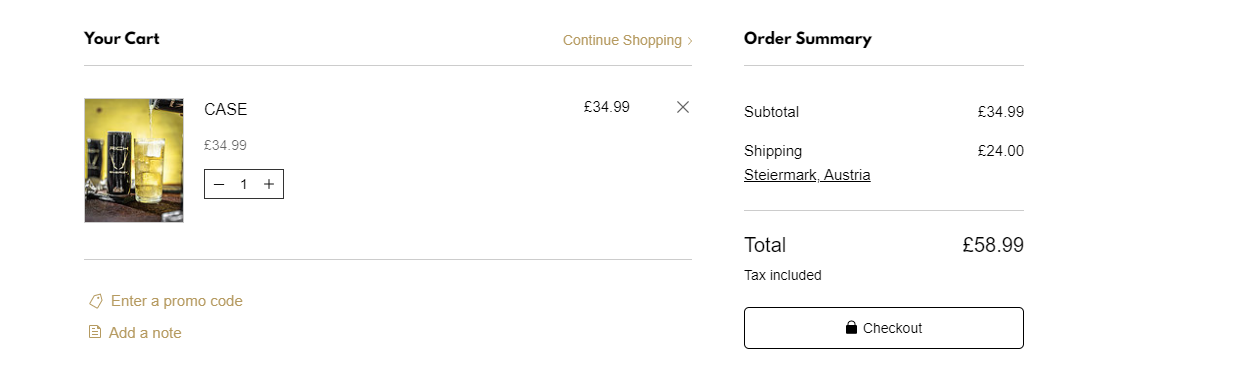This screenshot has height=384, width=1237.
Task: Click the Order Summary heading
Action: pos(808,38)
